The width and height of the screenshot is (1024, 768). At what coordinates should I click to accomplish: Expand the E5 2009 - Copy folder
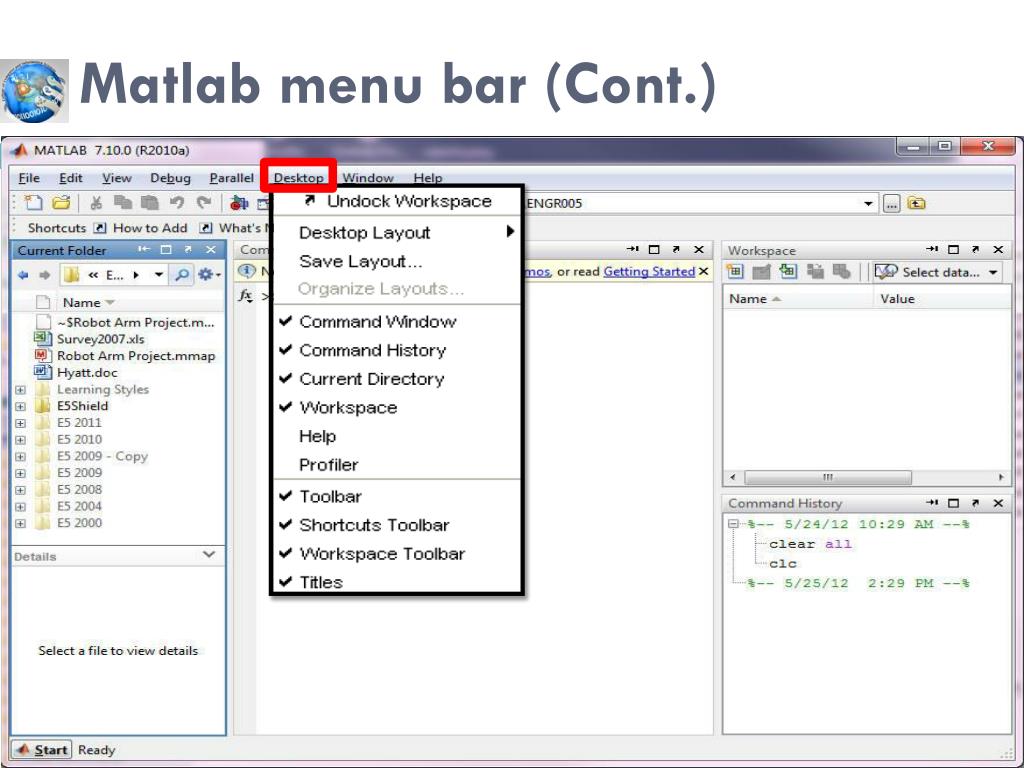(x=20, y=456)
